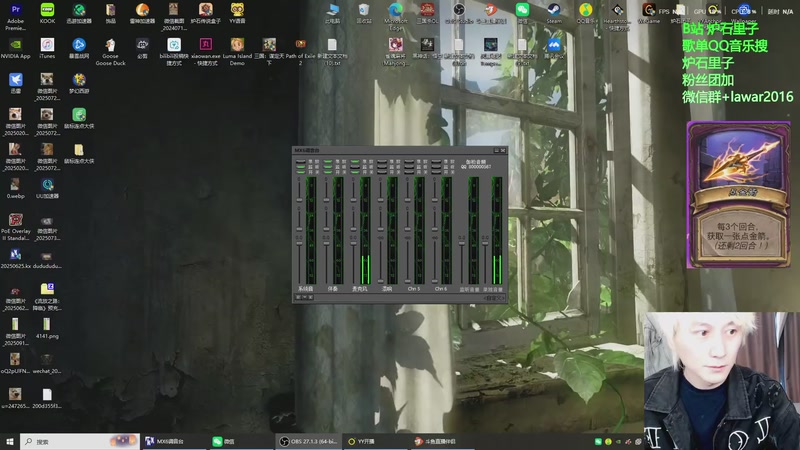
Task: Click the first small button at mixer bottom-left
Action: click(298, 297)
